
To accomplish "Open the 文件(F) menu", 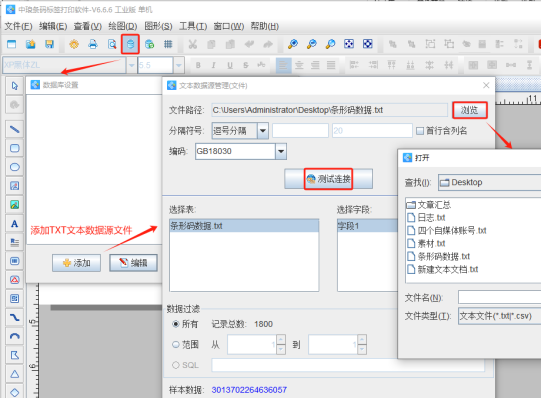I will click(x=18, y=26).
